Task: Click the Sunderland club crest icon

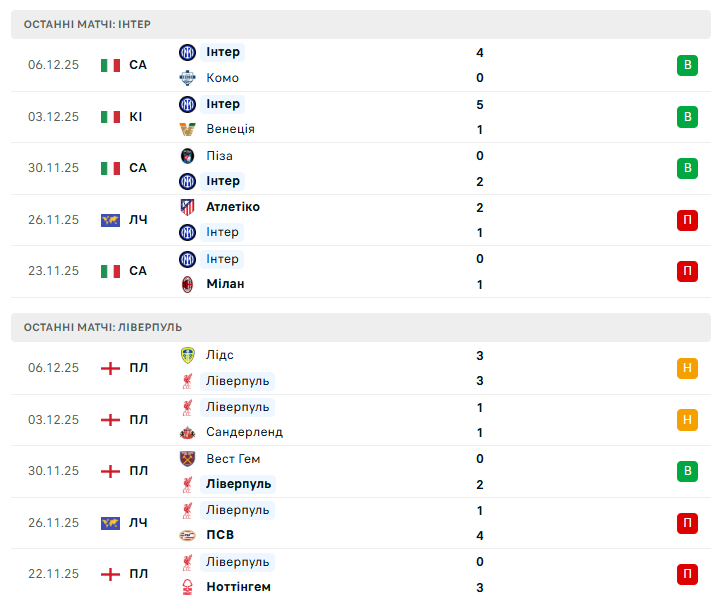Action: [187, 432]
